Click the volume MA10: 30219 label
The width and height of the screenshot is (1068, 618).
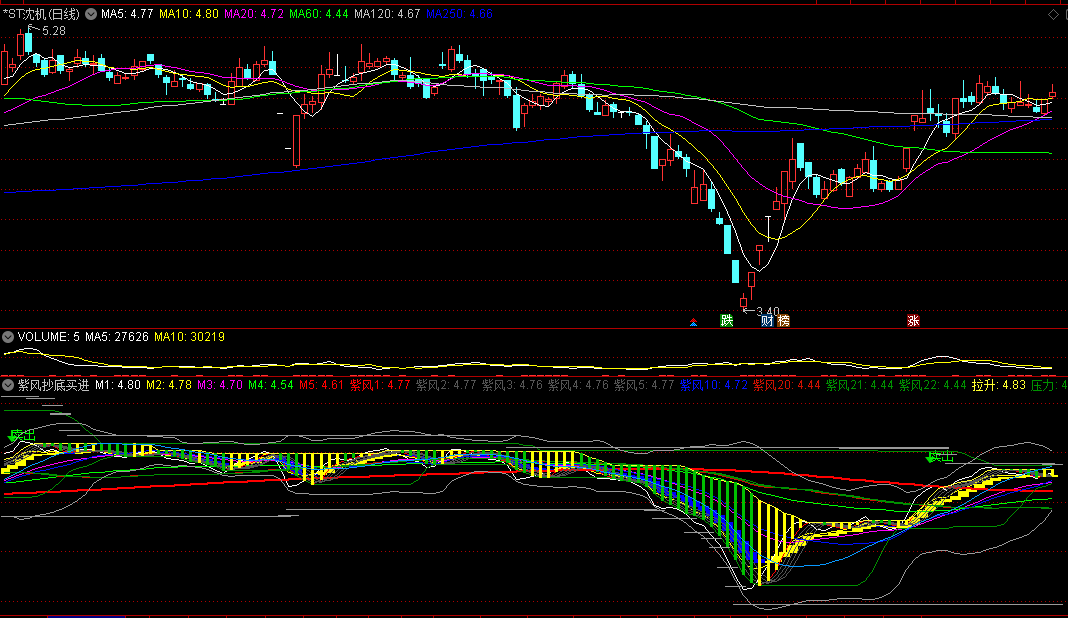click(x=189, y=337)
